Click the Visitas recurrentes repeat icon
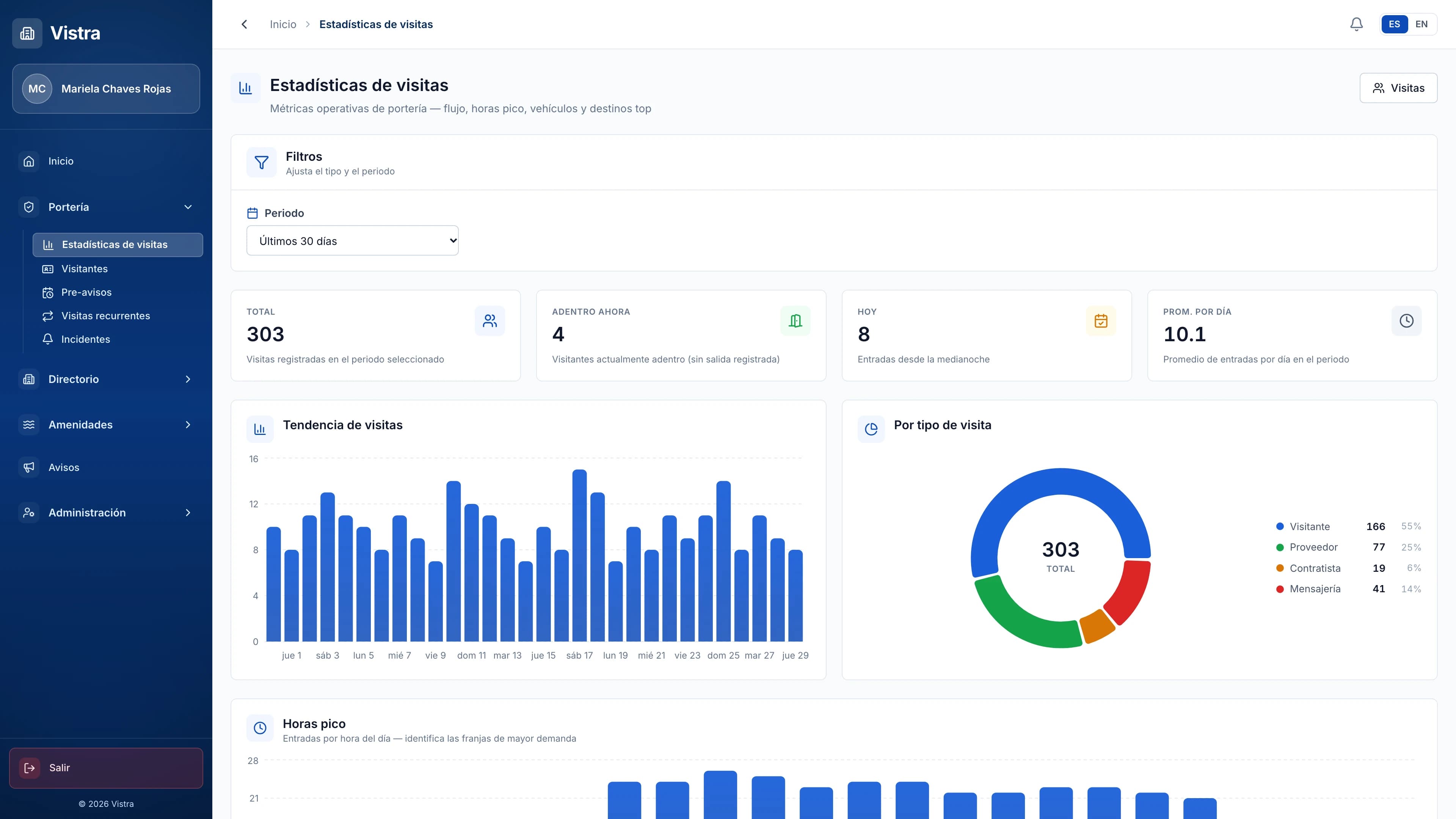 pyautogui.click(x=48, y=316)
